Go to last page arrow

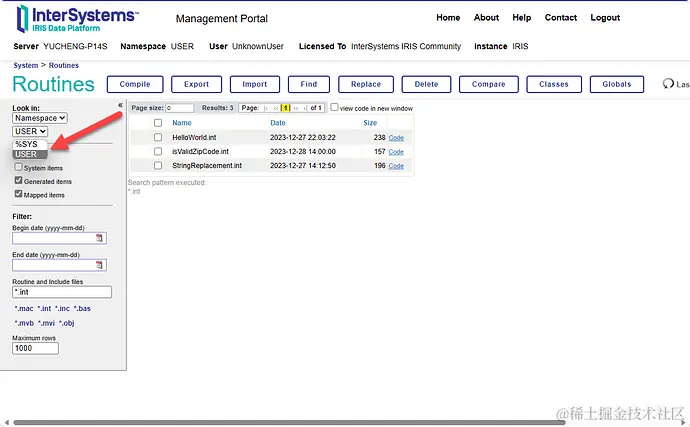305,108
